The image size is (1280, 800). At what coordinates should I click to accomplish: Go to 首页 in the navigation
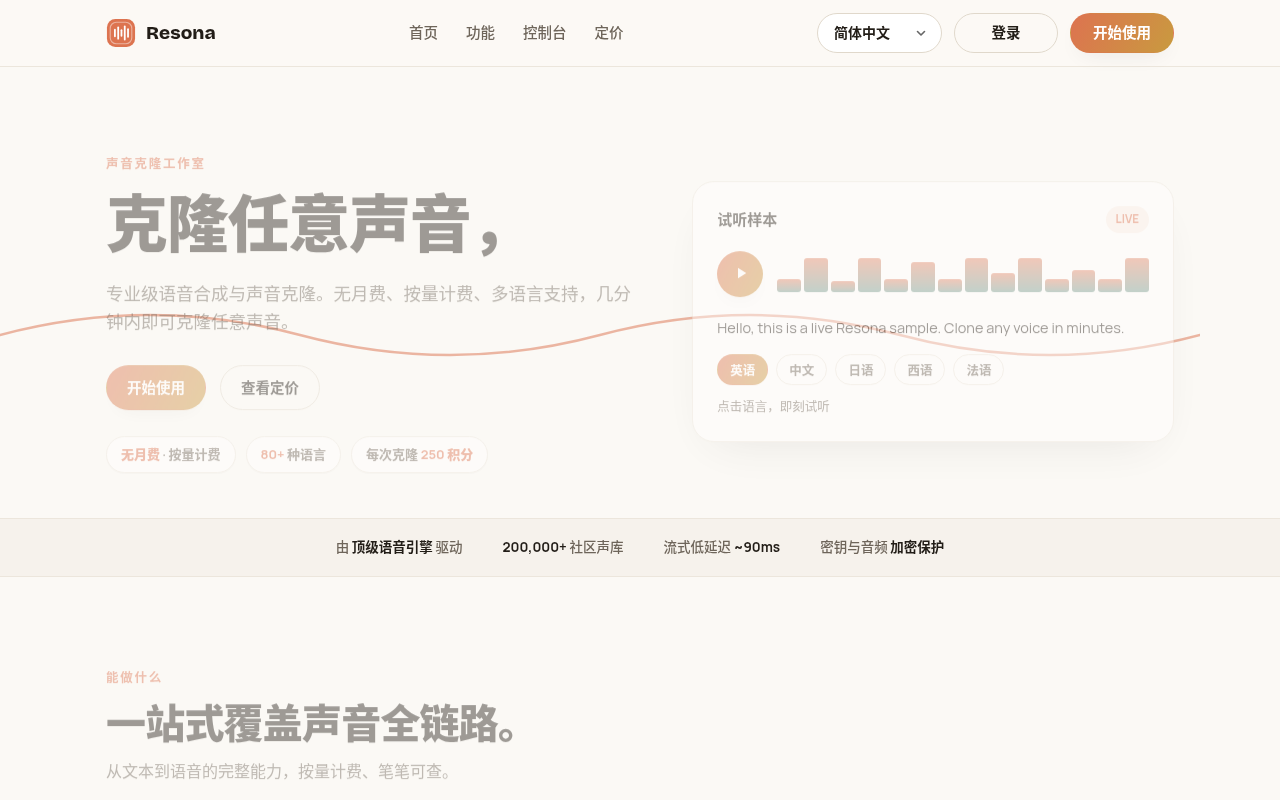(423, 33)
